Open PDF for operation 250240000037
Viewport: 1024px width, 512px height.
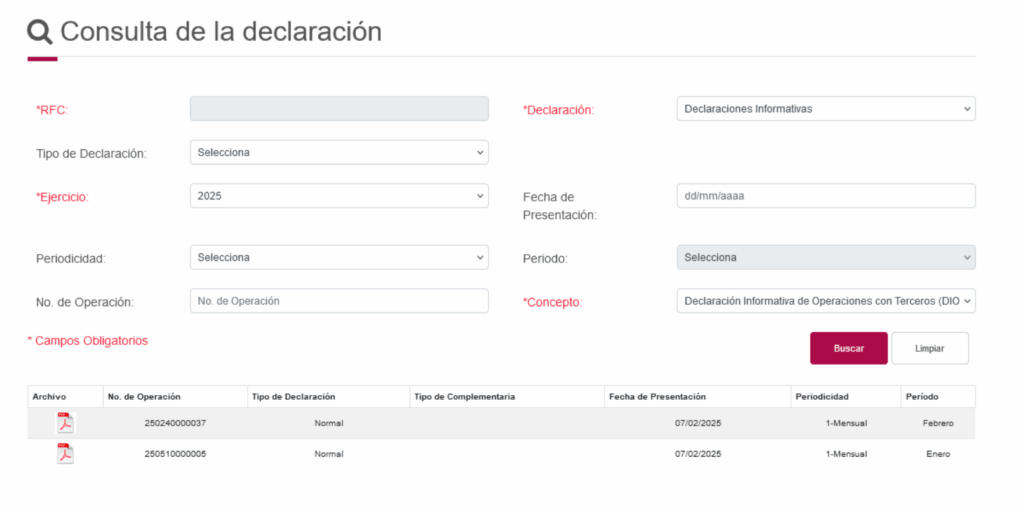(x=65, y=423)
